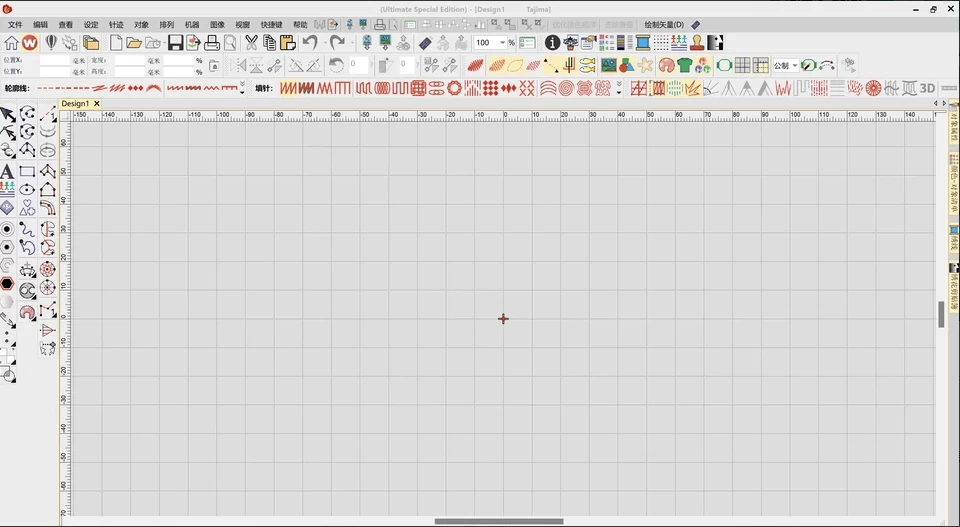Screen dimensions: 960x527
Task: Toggle the 3D stitch effect
Action: [927, 88]
